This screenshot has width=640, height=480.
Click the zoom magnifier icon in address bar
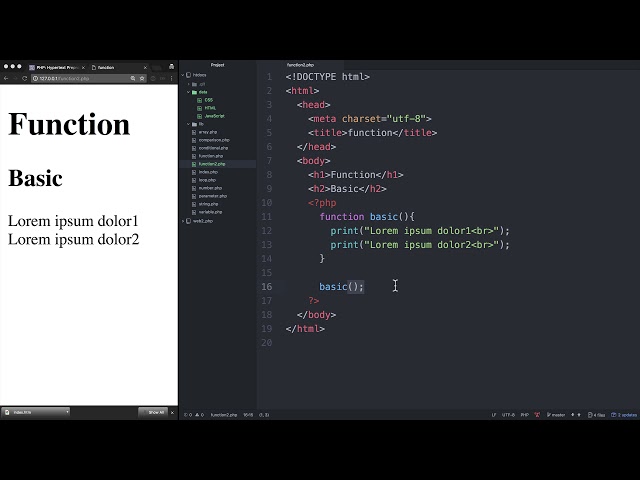[x=133, y=78]
